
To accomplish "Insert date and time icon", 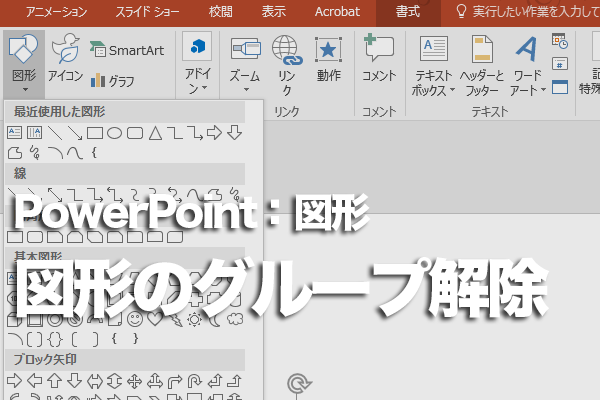I will point(560,41).
